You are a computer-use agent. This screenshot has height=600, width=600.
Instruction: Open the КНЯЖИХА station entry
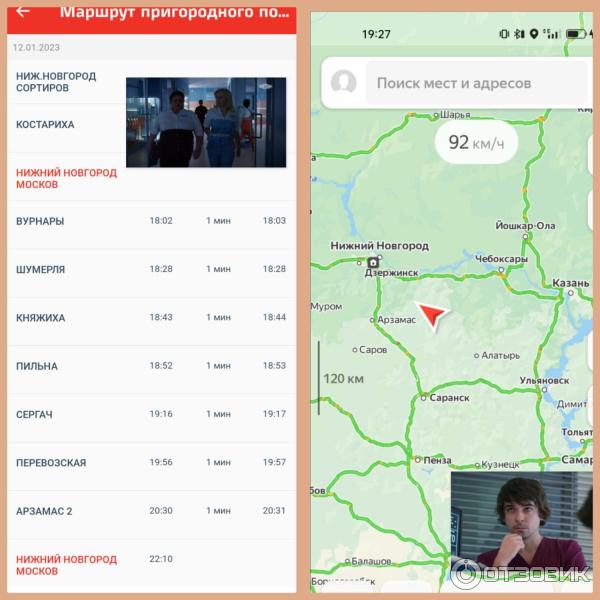(152, 317)
